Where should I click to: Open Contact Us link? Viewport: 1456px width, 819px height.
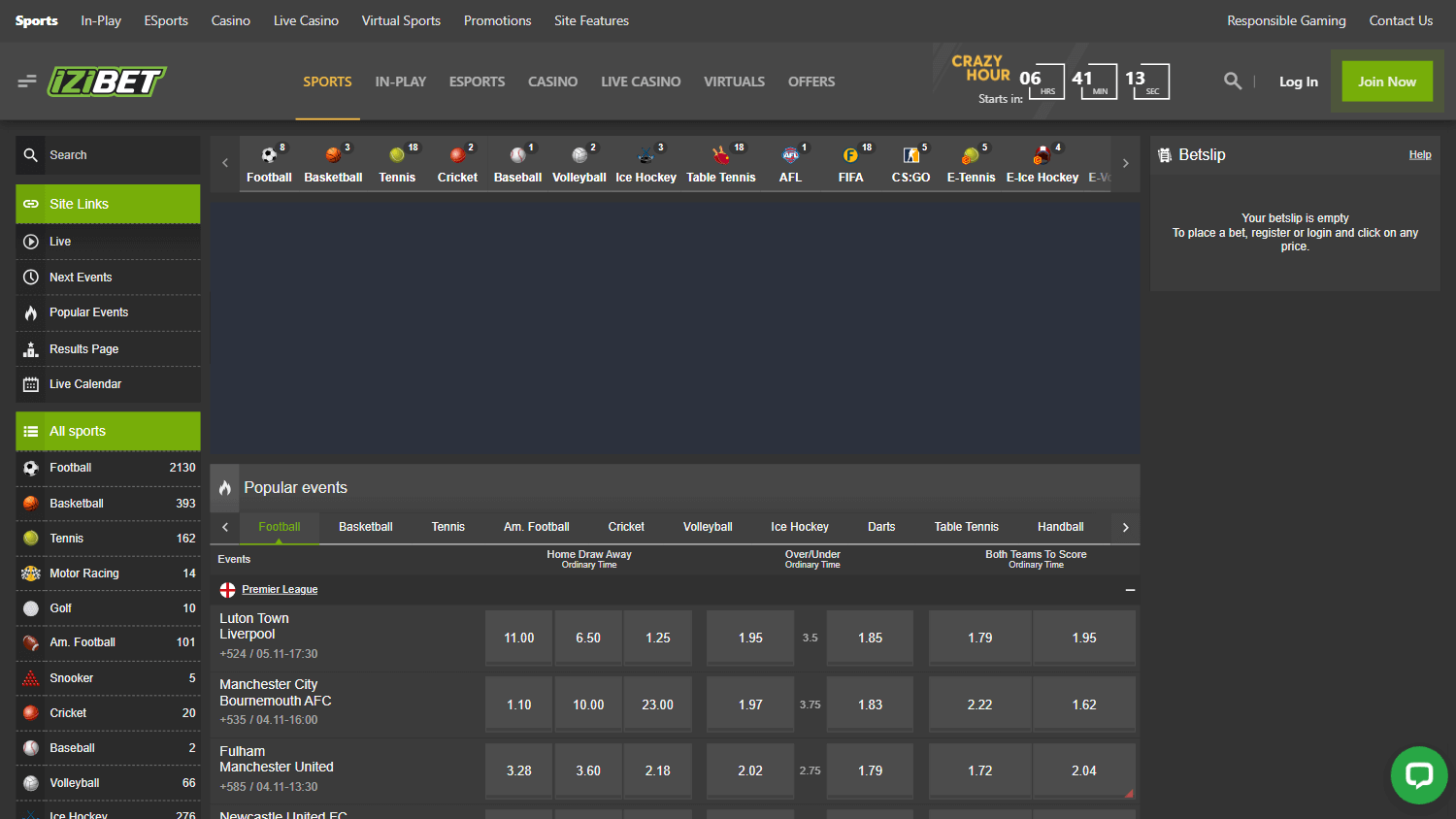click(1401, 20)
